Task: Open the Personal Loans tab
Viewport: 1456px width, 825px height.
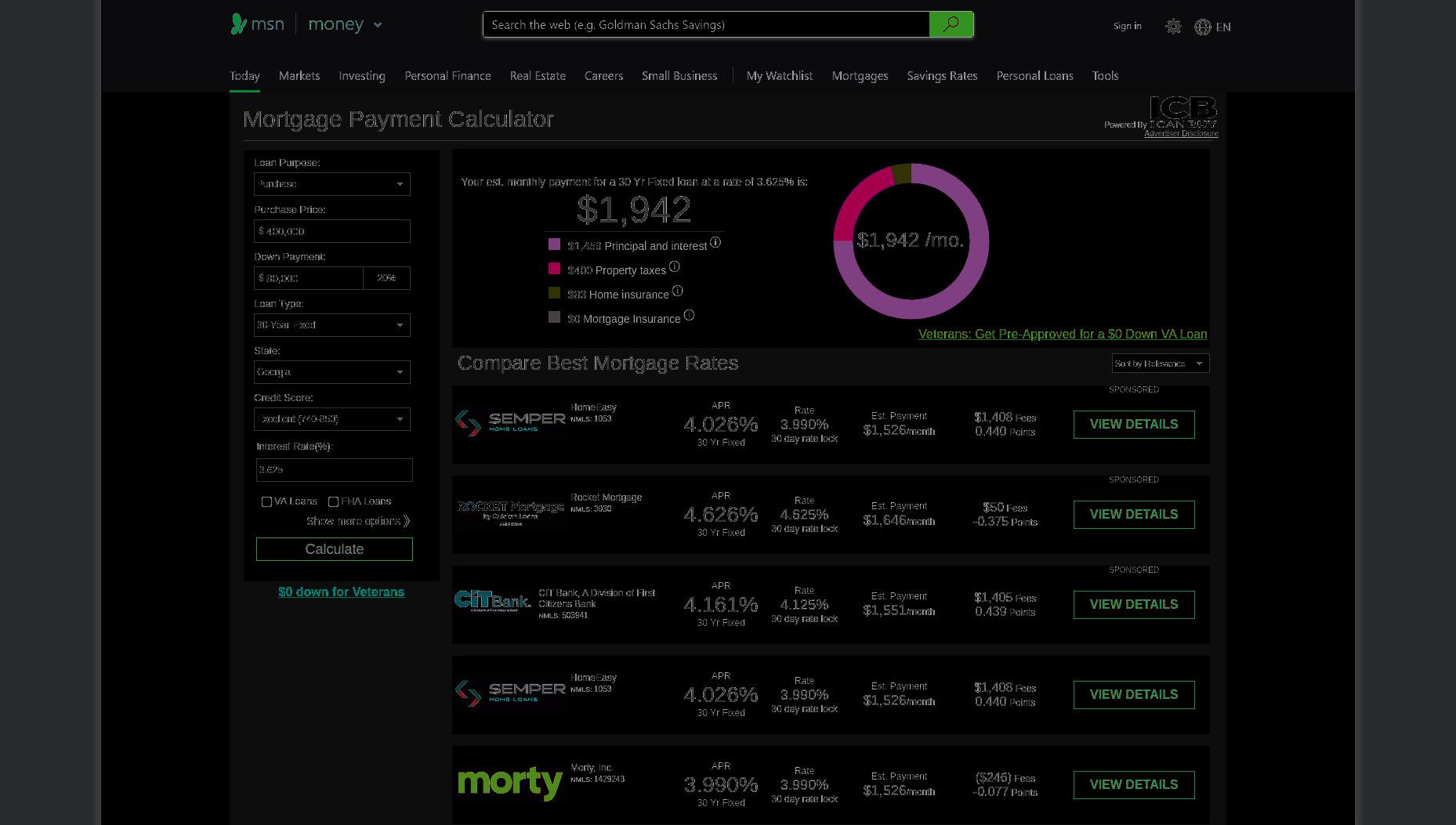Action: 1034,76
